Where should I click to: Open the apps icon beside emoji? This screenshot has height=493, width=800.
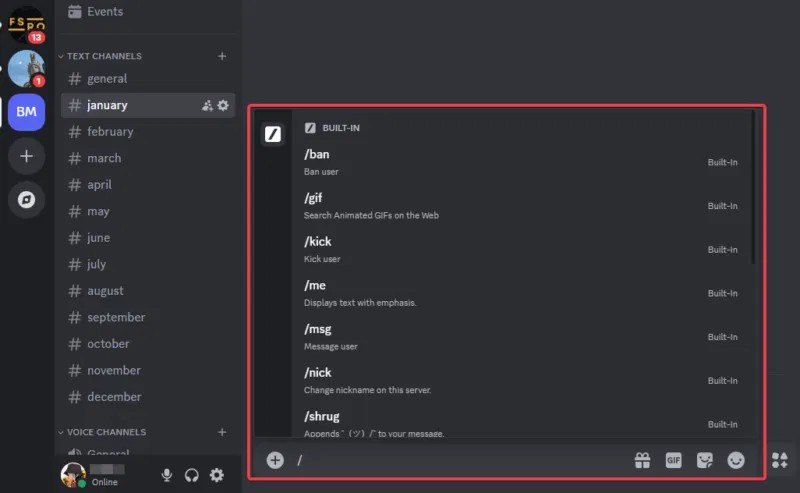coord(780,460)
